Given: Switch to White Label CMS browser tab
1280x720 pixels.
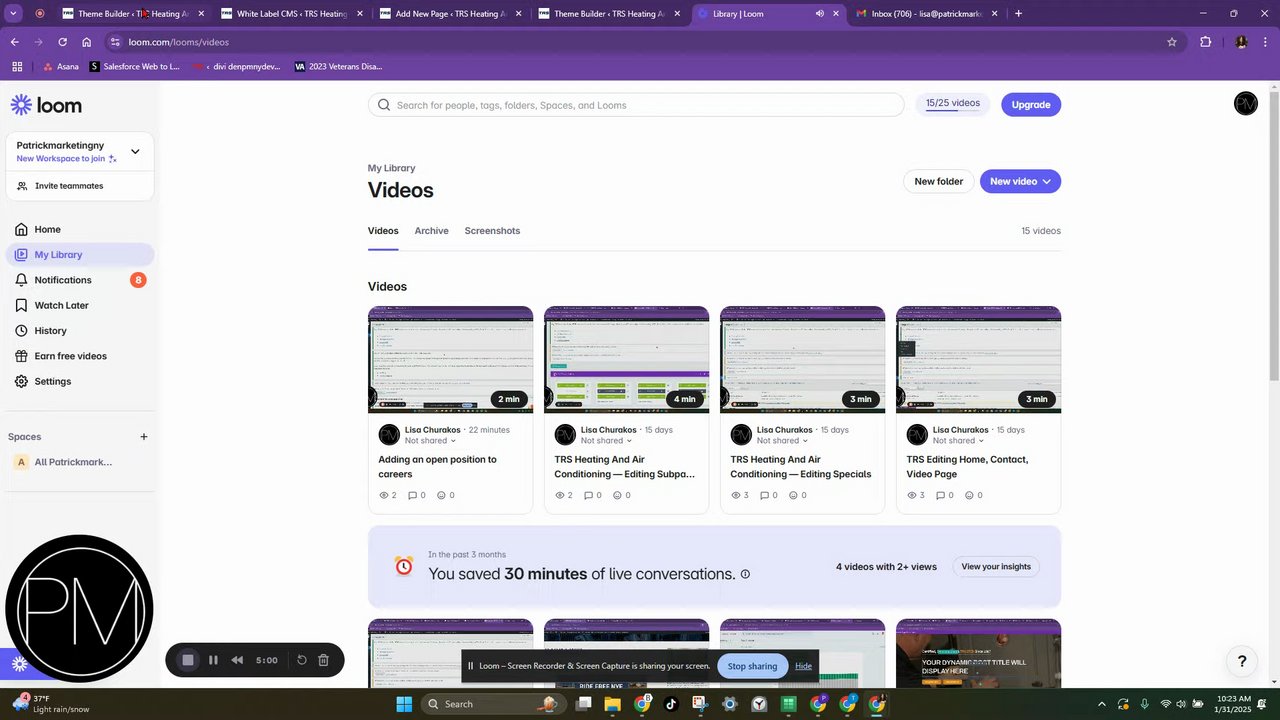Looking at the screenshot, I should tap(290, 14).
